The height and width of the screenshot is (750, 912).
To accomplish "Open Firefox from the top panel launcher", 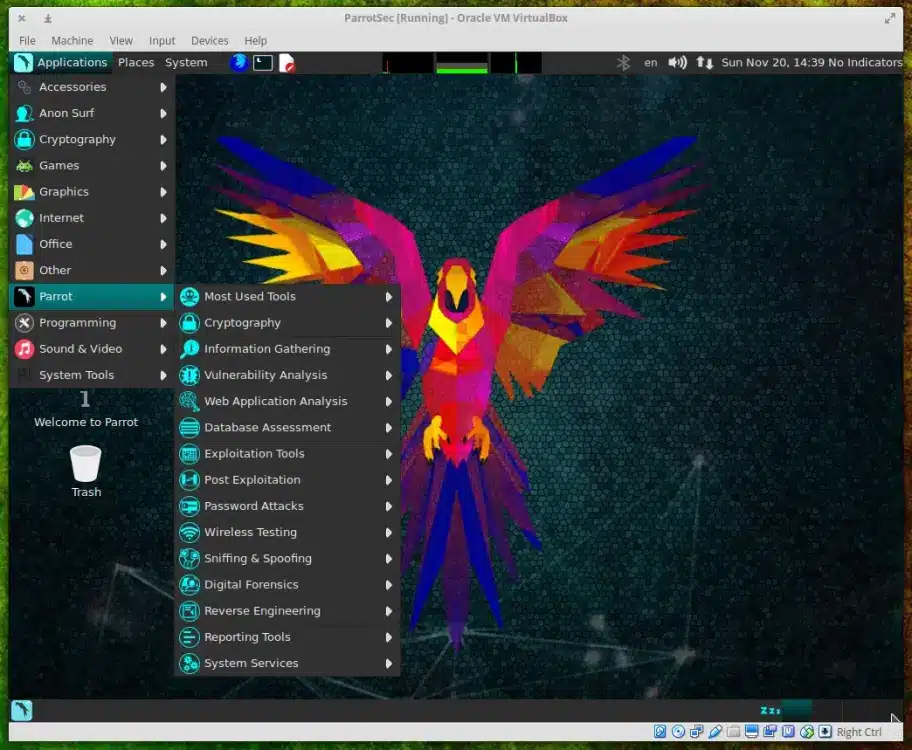I will (x=237, y=61).
